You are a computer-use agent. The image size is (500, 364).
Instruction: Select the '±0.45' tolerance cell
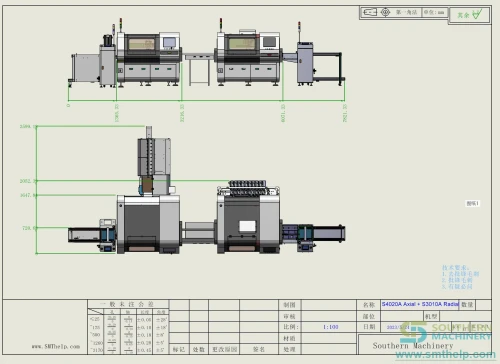[x=144, y=350]
